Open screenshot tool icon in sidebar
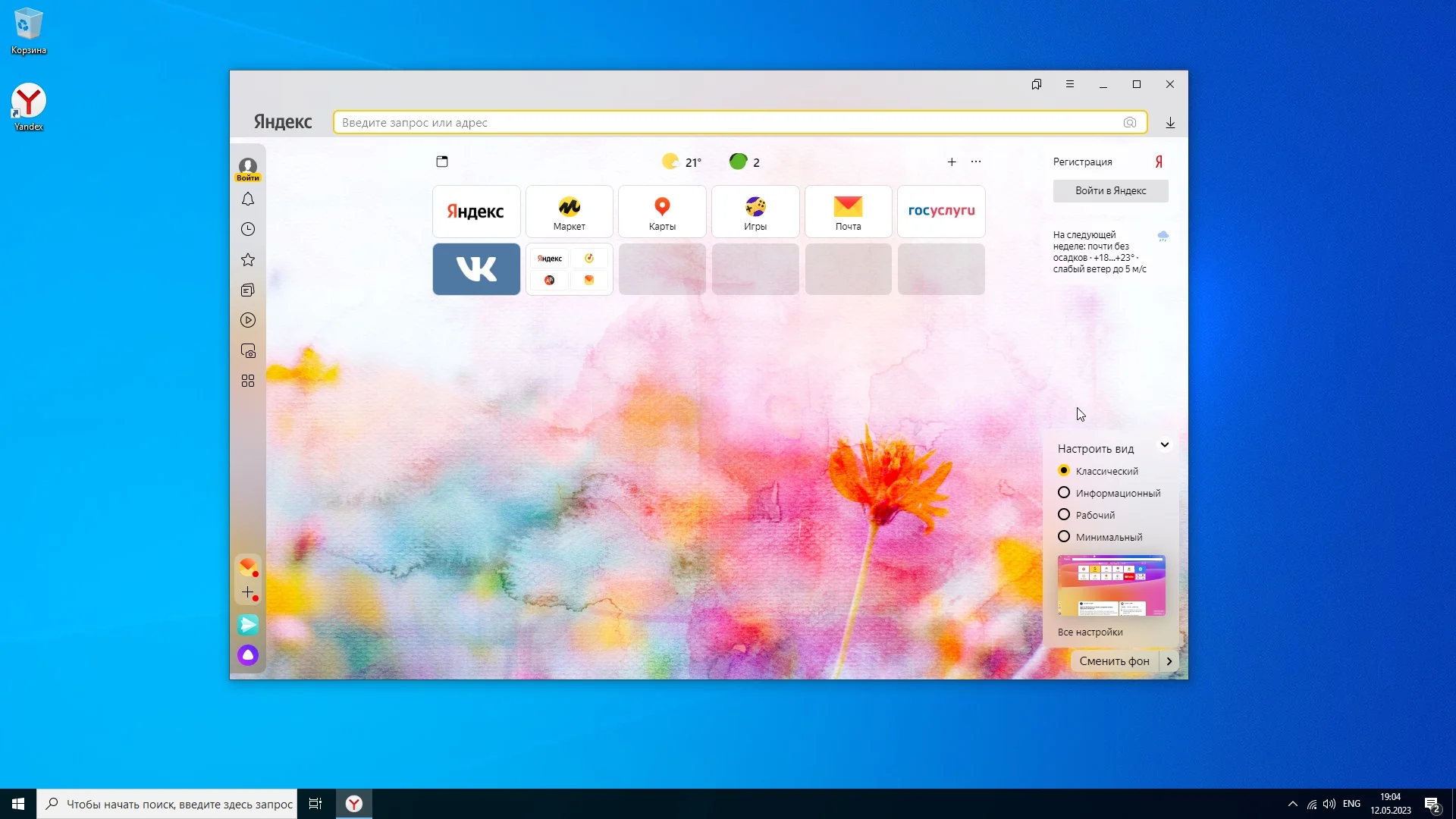This screenshot has width=1456, height=819. pos(248,351)
